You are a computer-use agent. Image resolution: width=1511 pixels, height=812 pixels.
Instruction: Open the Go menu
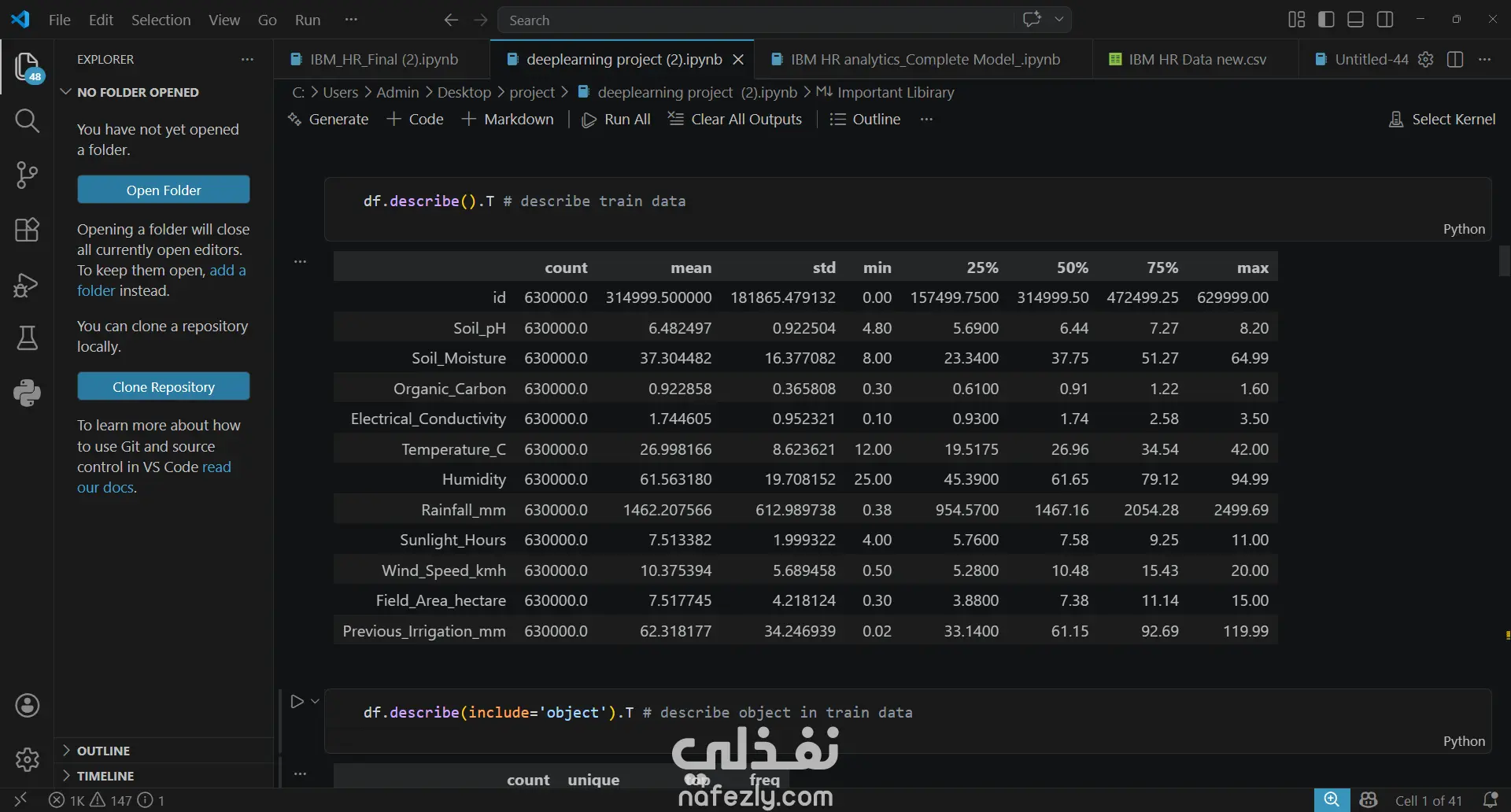pyautogui.click(x=268, y=20)
